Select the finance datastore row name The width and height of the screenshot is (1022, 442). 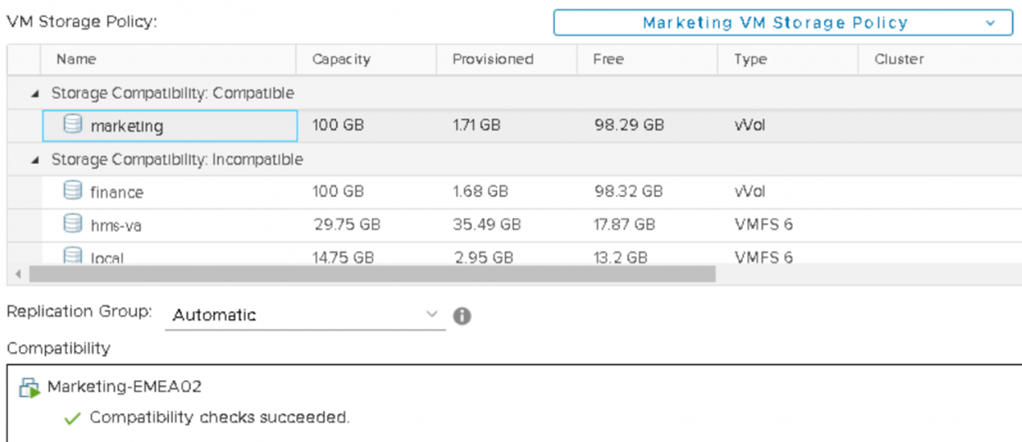pyautogui.click(x=116, y=192)
